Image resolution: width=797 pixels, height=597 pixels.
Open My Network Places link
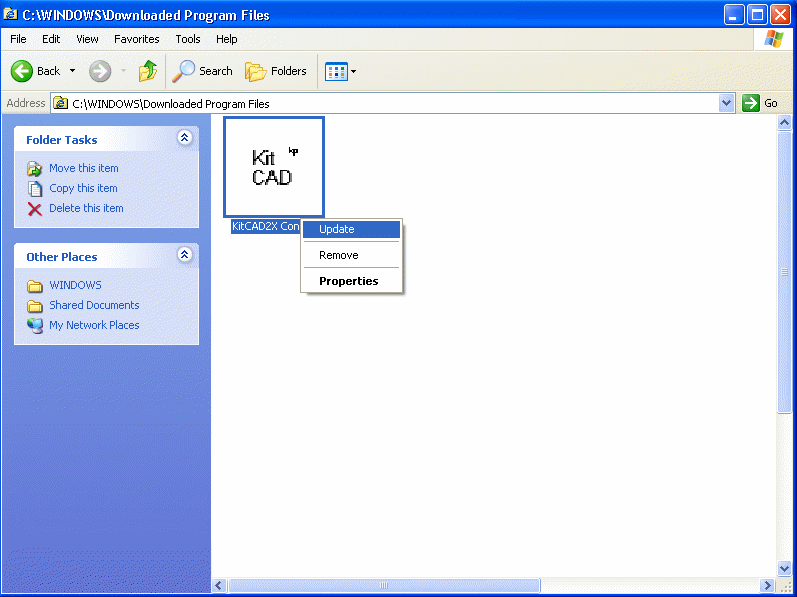[94, 325]
